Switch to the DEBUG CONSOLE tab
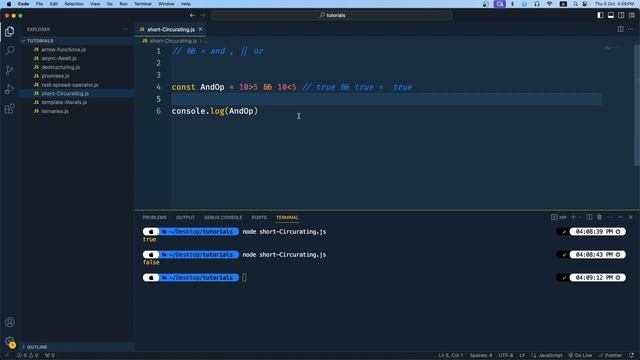The width and height of the screenshot is (640, 360). (x=223, y=218)
